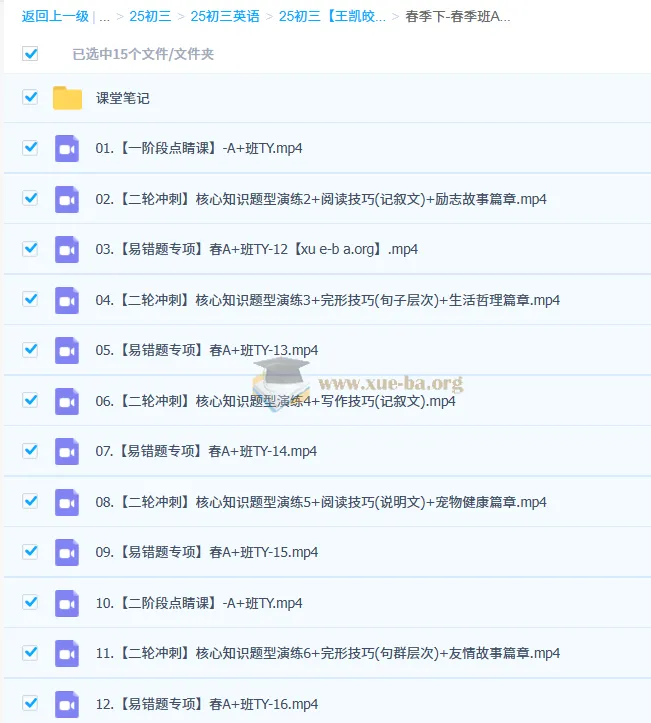Screen dimensions: 651x723
Task: Open file 08 宠物健康篇章 video
Action: pyautogui.click(x=320, y=502)
